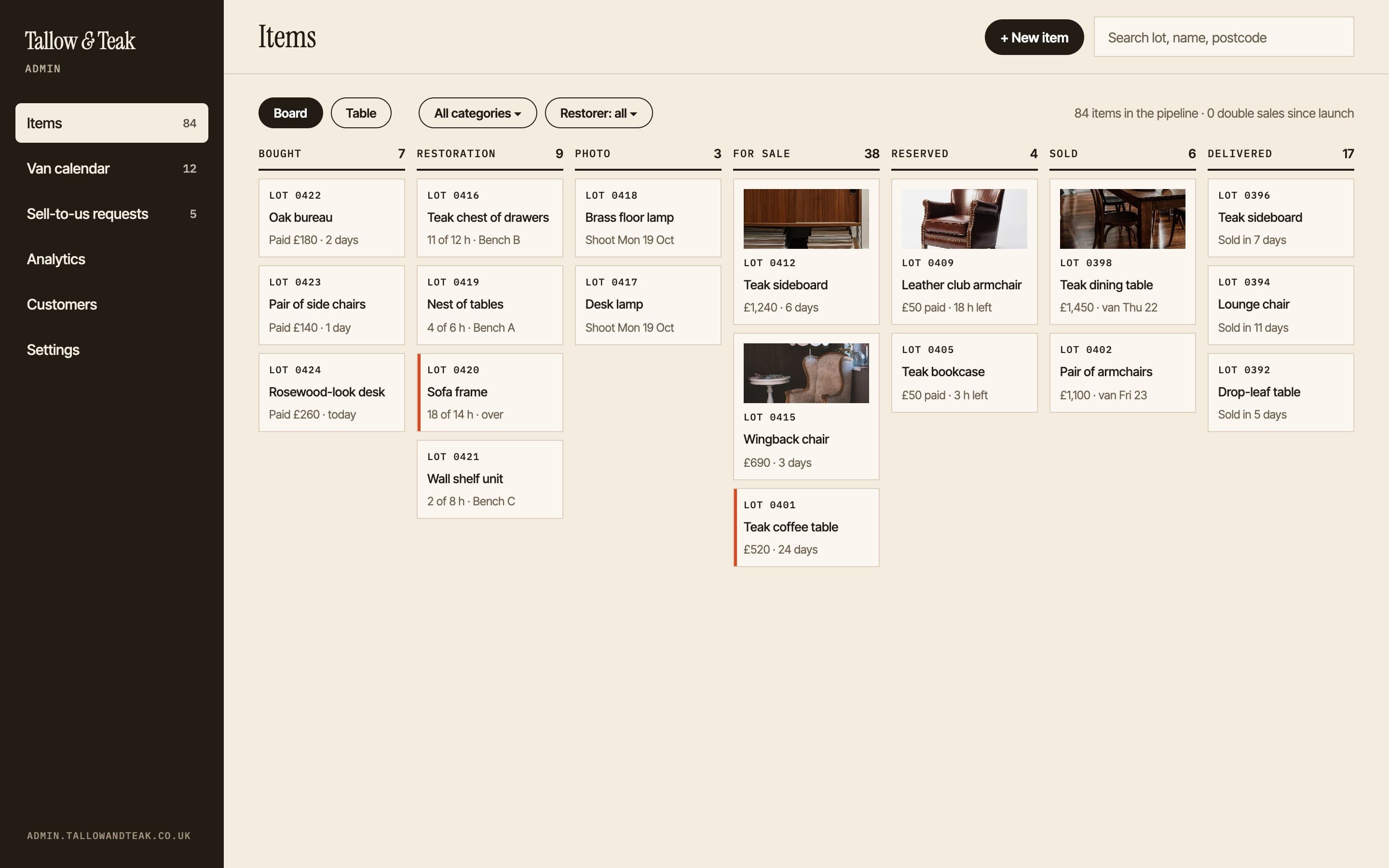This screenshot has height=868, width=1389.
Task: Open the Restorer: all filter
Action: coord(599,113)
